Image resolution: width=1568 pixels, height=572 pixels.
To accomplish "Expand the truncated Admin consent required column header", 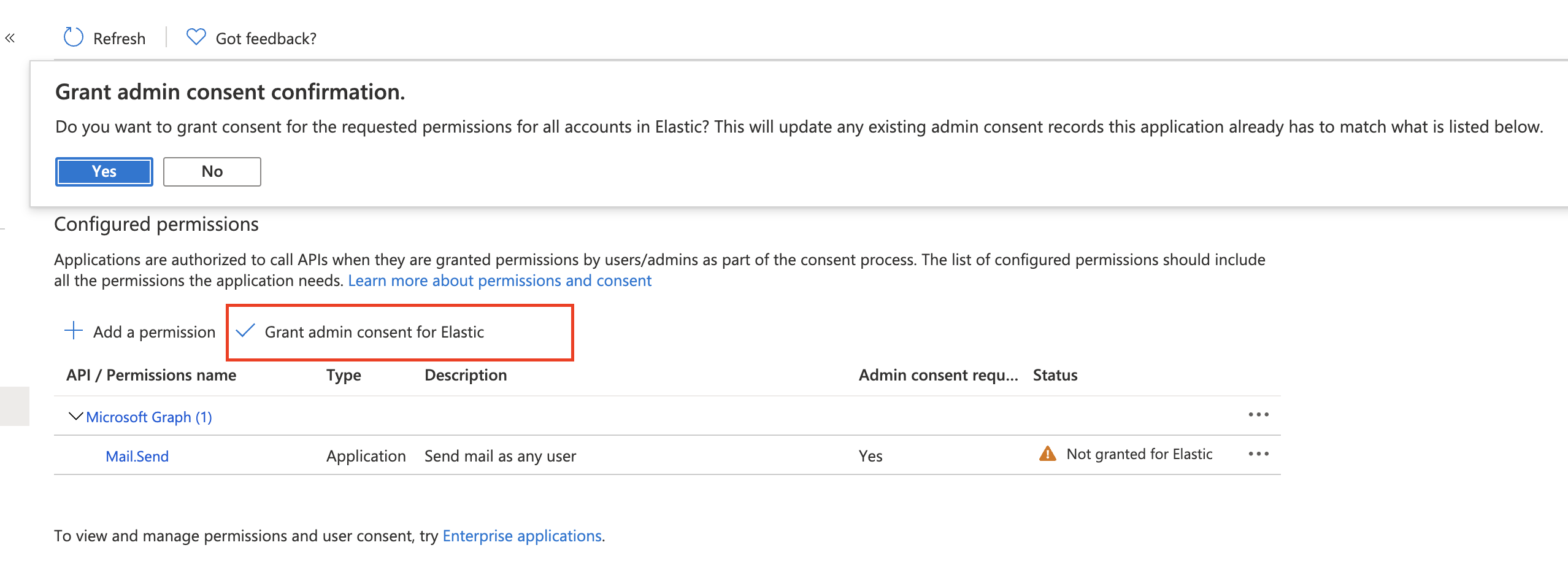I will tap(939, 375).
